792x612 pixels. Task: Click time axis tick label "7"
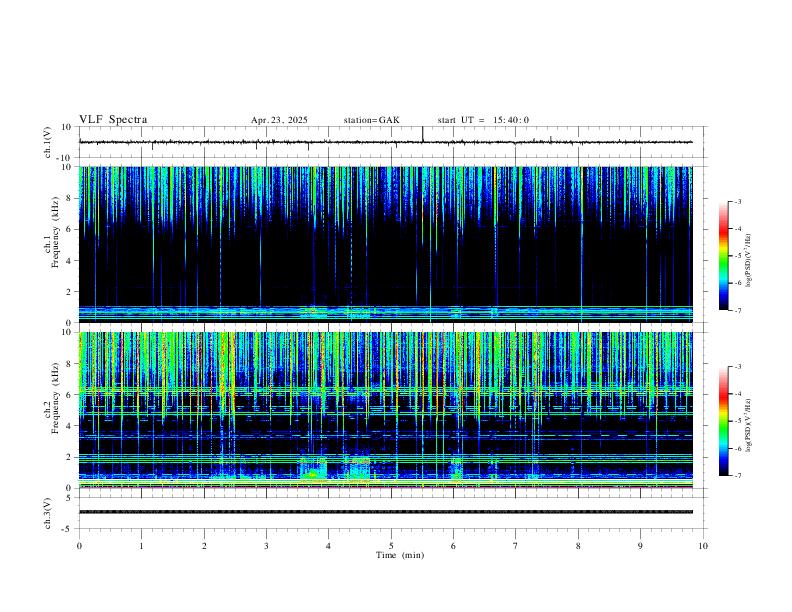[x=515, y=546]
